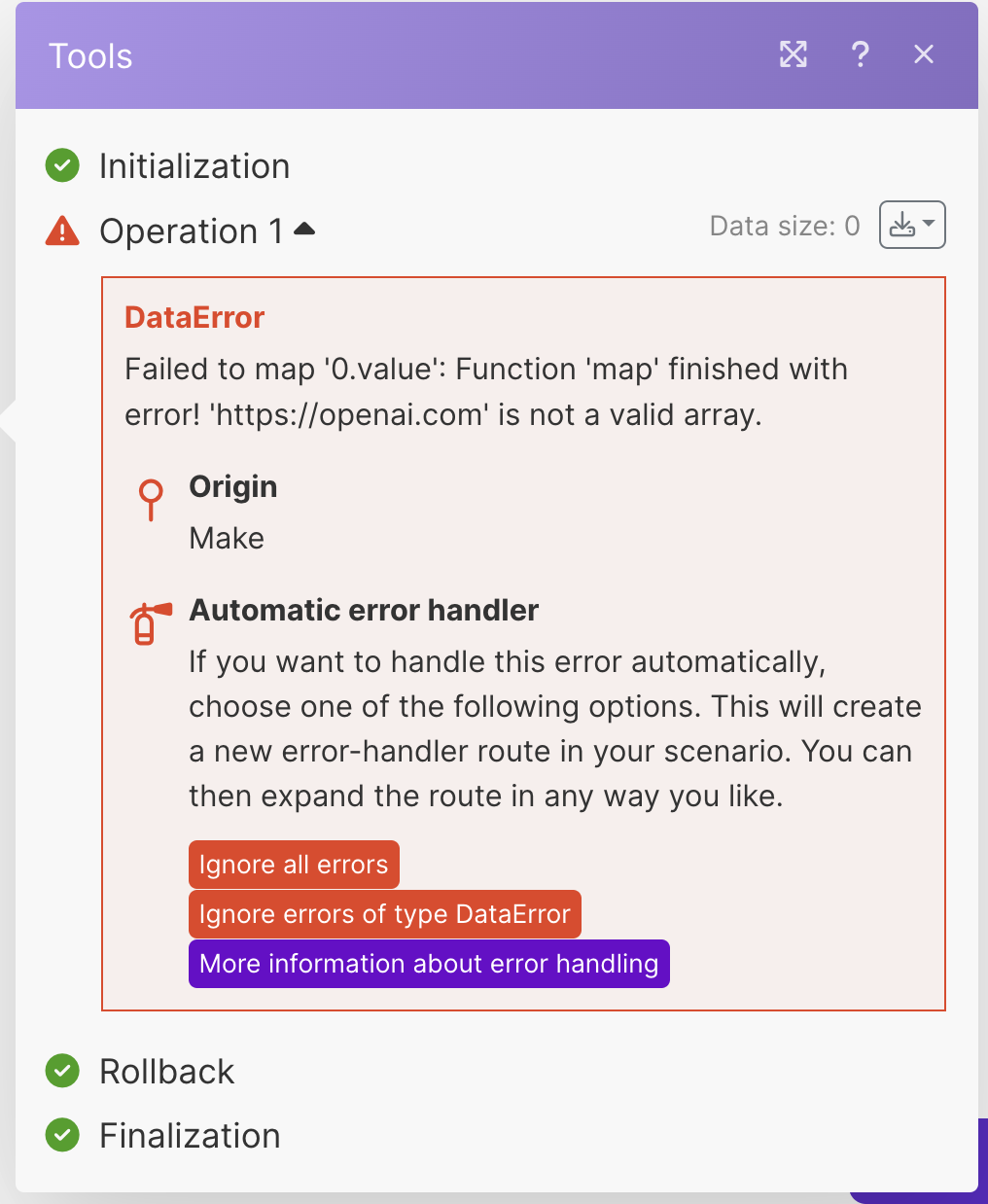This screenshot has height=1204, width=988.
Task: Click the Operation 1 warning triangle icon
Action: coord(63,231)
